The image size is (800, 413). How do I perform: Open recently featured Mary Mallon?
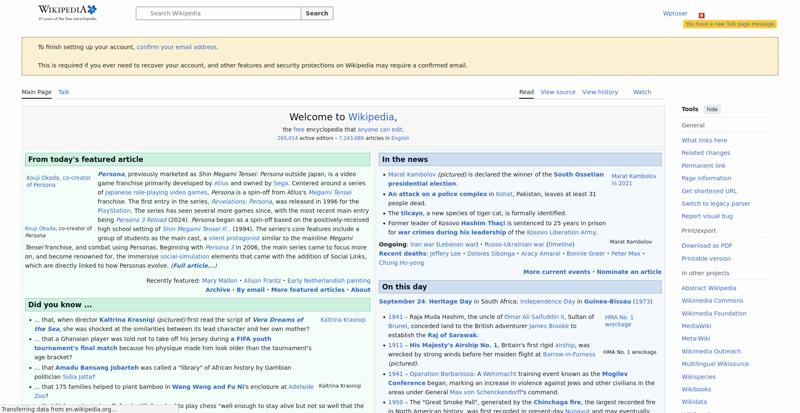(x=219, y=281)
